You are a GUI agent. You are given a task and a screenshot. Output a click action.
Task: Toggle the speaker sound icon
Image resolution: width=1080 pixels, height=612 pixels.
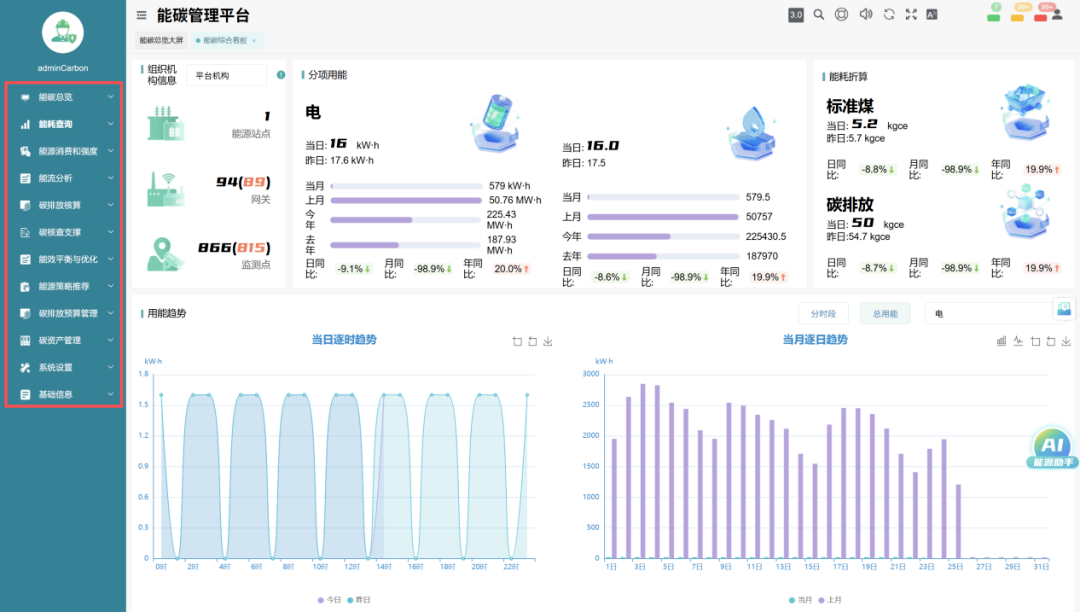point(866,14)
